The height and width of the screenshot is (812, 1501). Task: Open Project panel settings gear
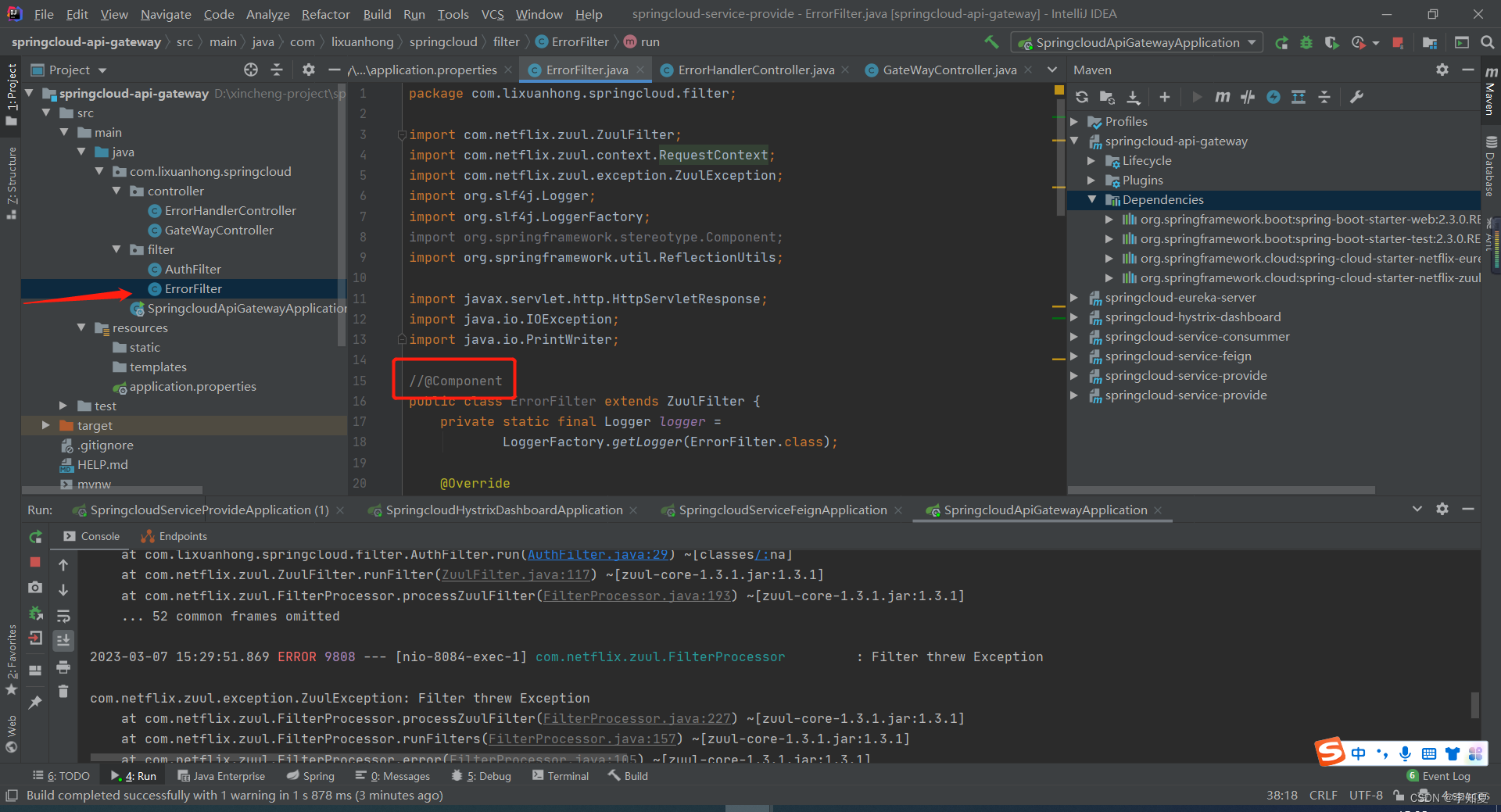coord(309,70)
